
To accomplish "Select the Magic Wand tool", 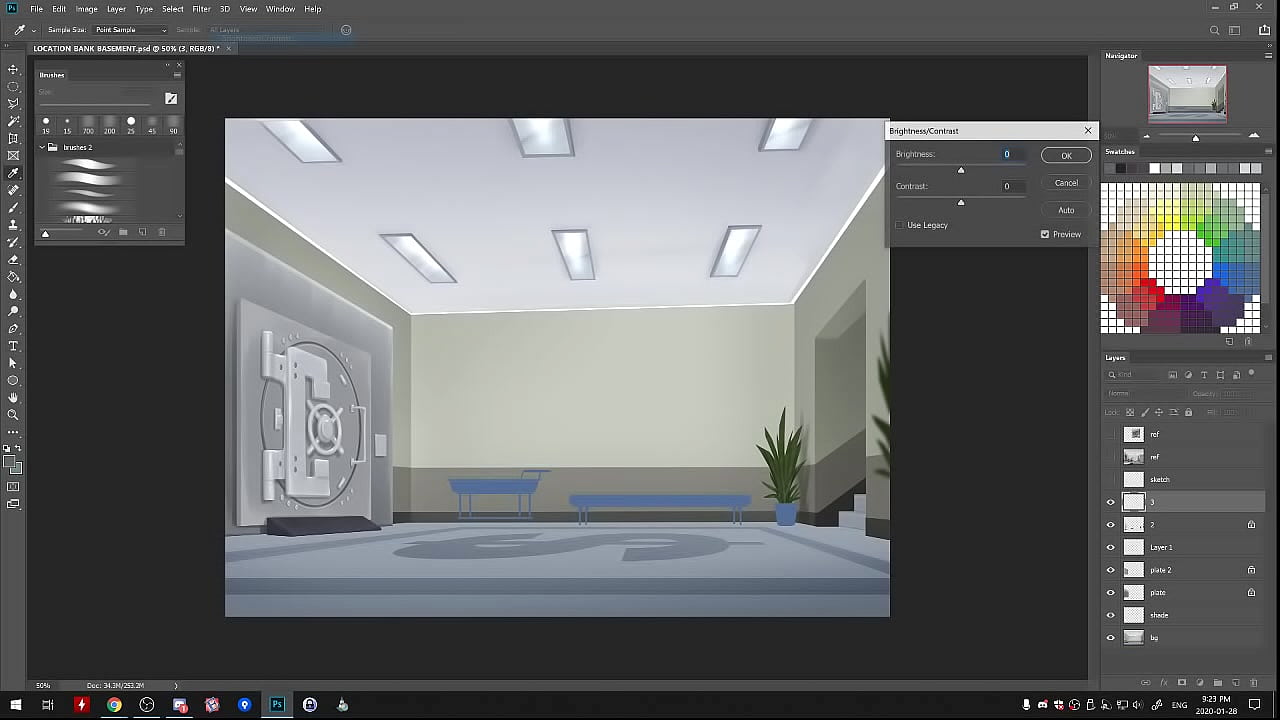I will tap(13, 121).
